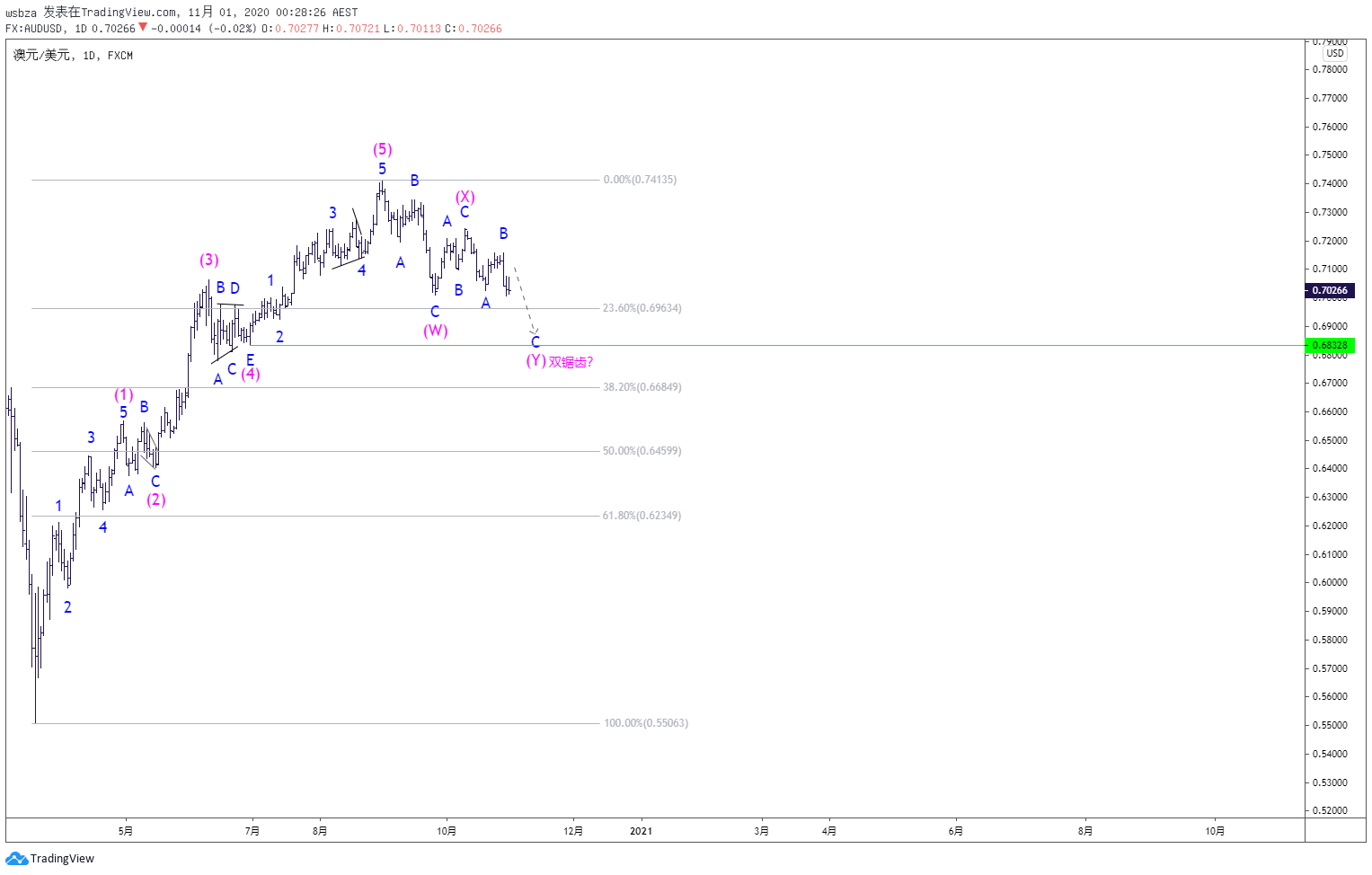Click the 澳元/美元, 1D, FXCM chart title

tap(73, 56)
